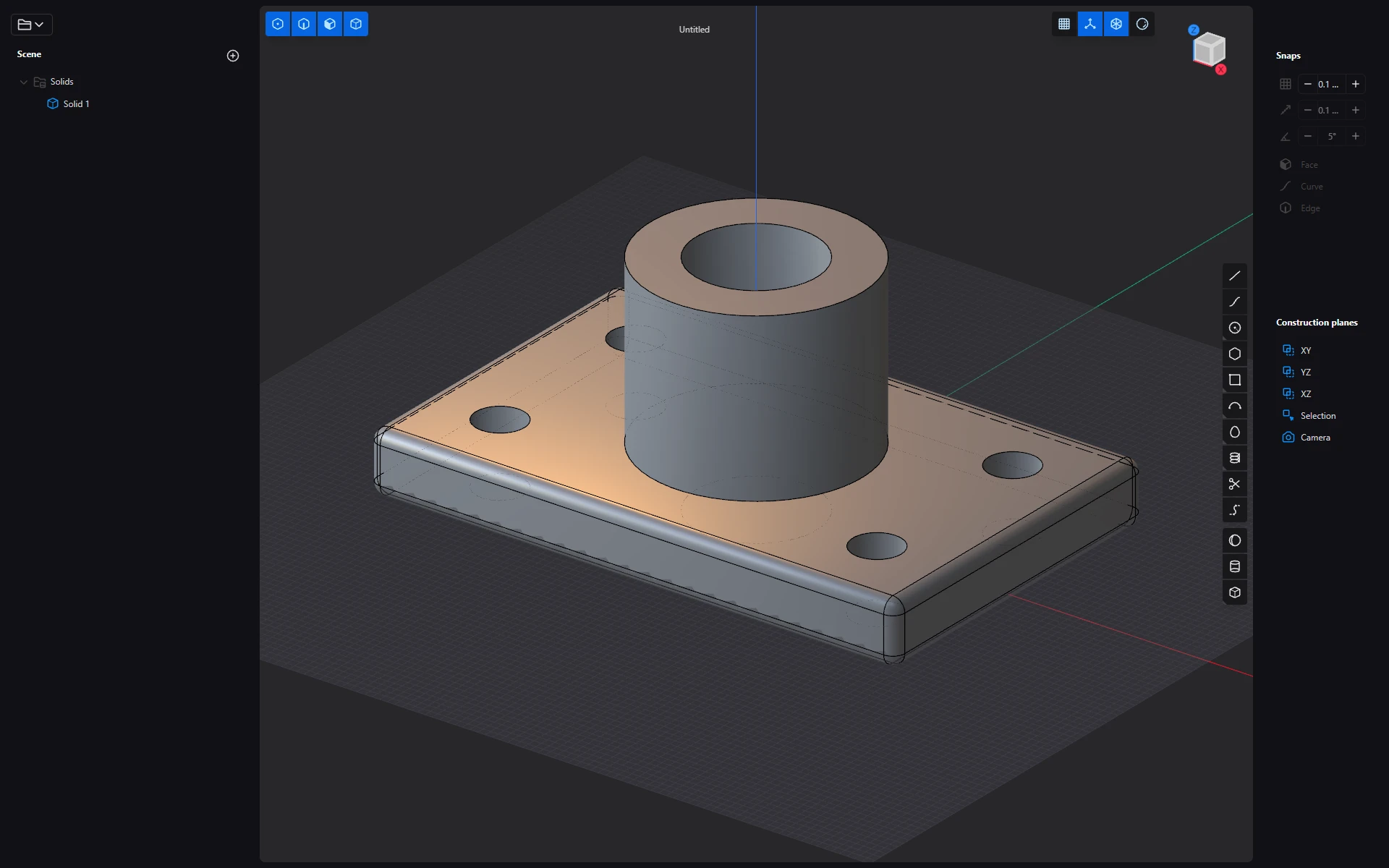The width and height of the screenshot is (1389, 868).
Task: Click the Snaps panel heading
Action: click(1288, 56)
